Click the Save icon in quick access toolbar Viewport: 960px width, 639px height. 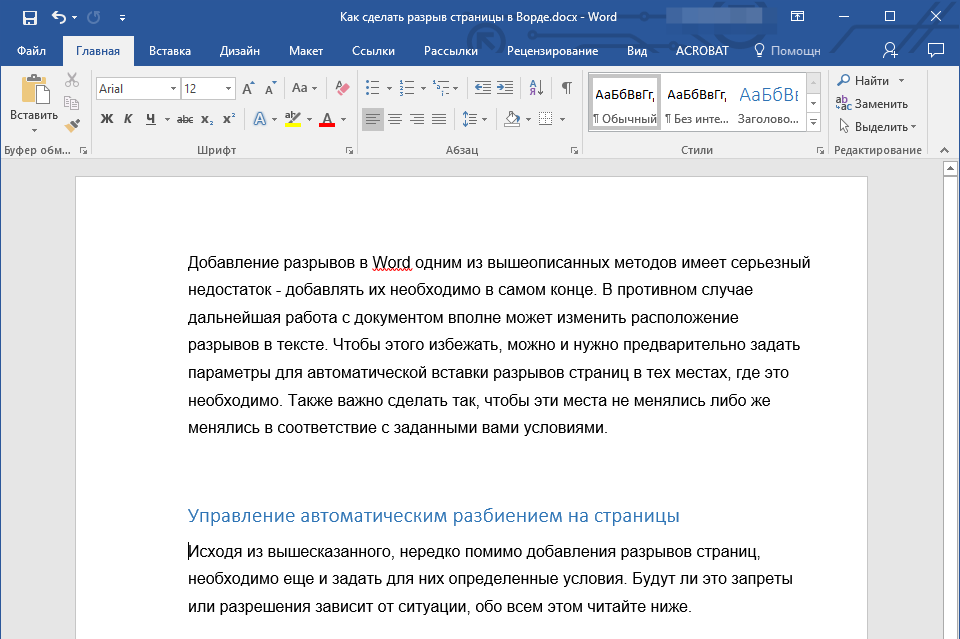point(30,17)
